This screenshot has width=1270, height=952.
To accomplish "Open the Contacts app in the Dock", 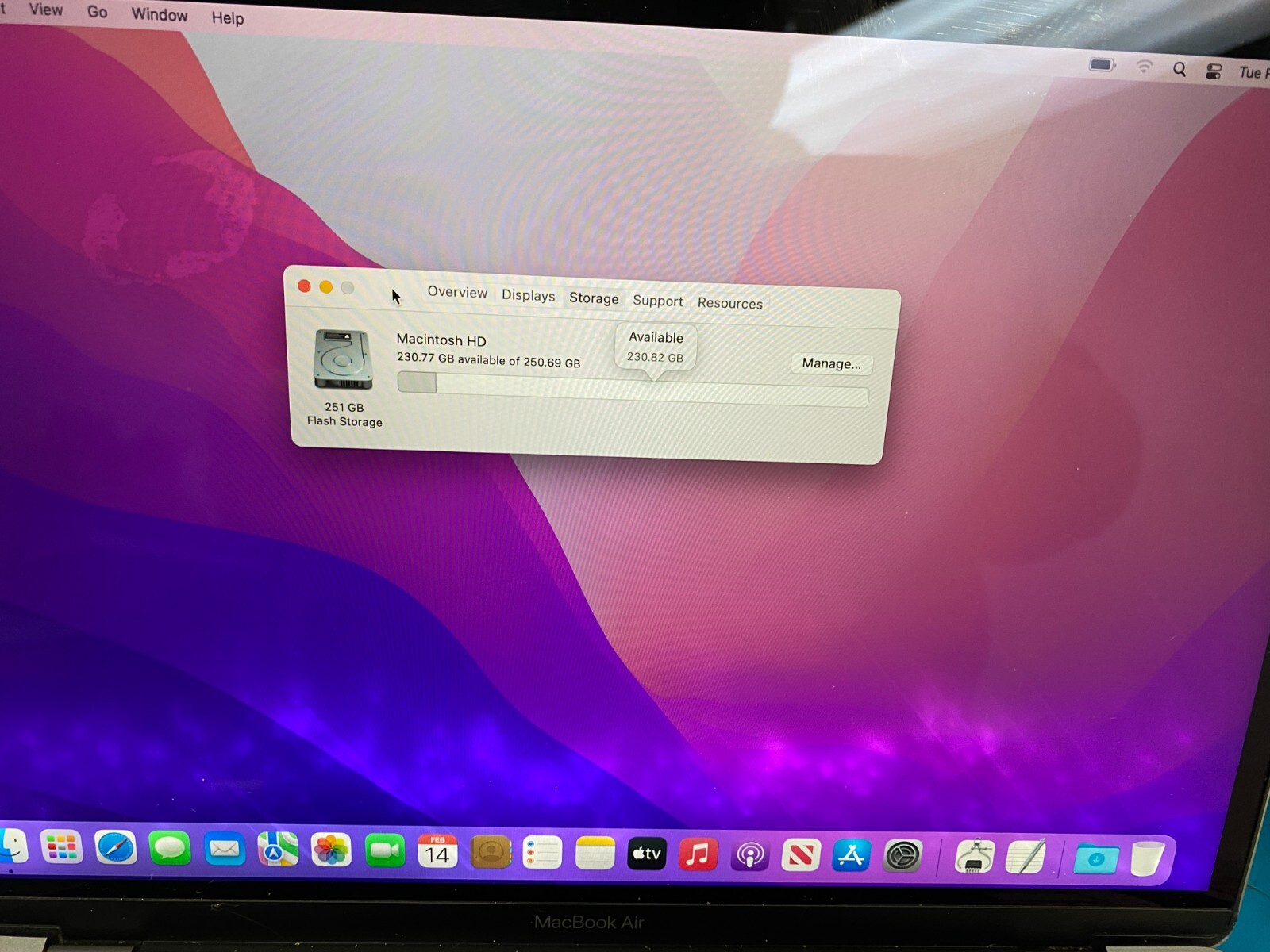I will (x=491, y=853).
